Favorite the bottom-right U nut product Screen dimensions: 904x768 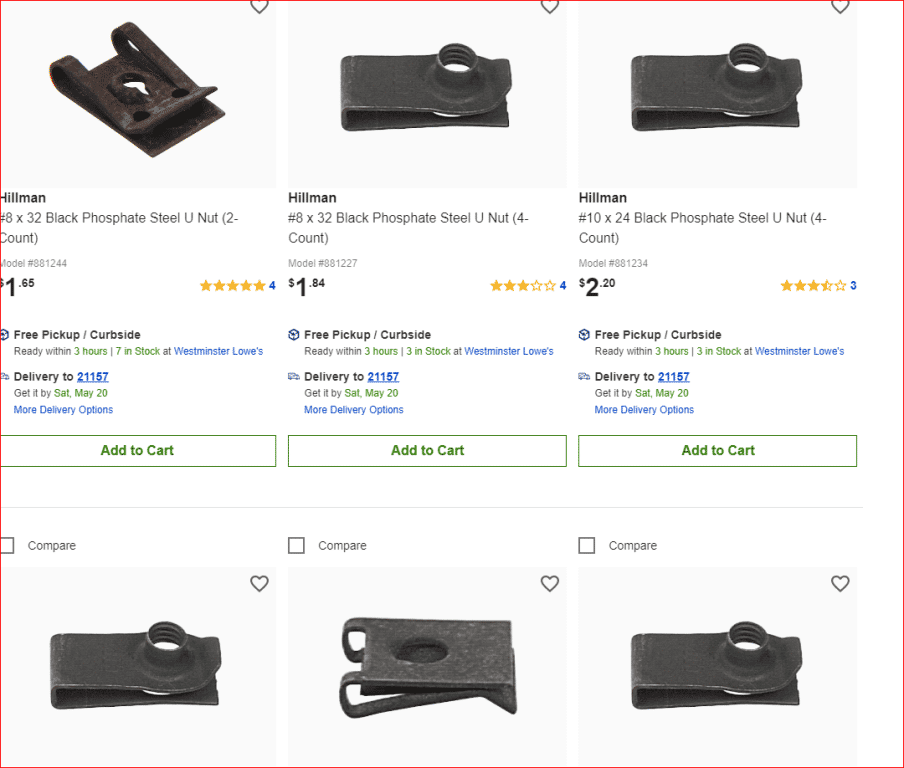coord(840,583)
